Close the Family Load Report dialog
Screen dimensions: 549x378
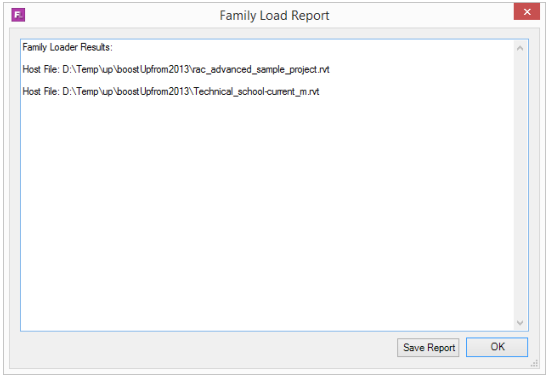(x=527, y=12)
